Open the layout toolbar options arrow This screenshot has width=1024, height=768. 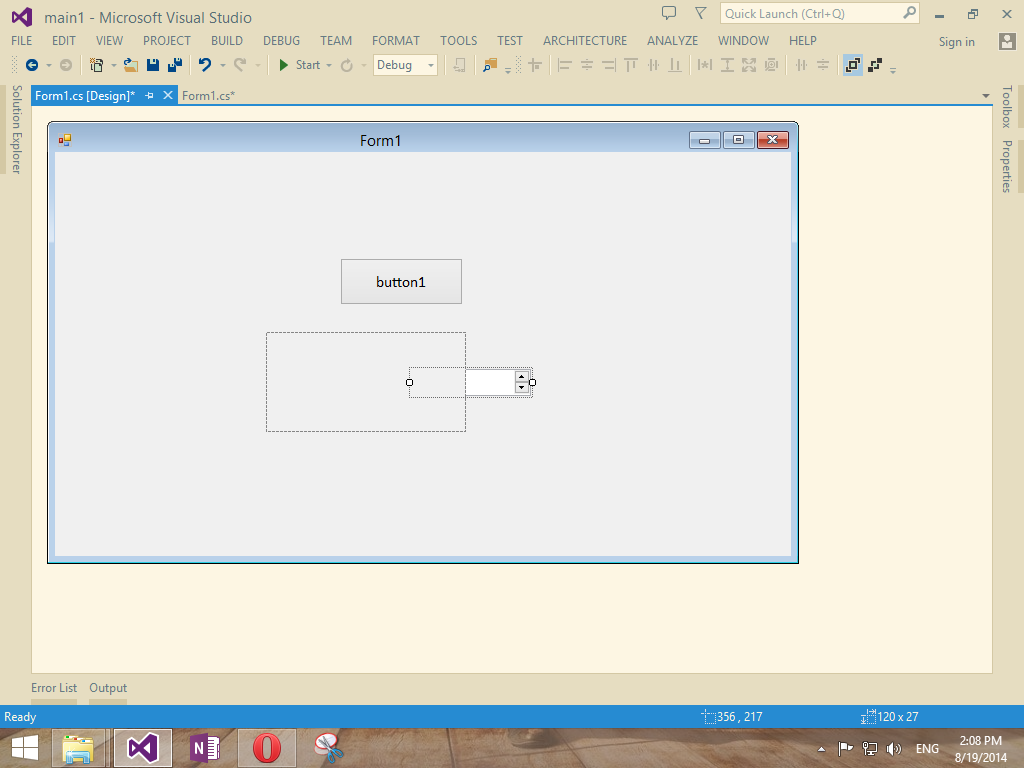pyautogui.click(x=893, y=69)
